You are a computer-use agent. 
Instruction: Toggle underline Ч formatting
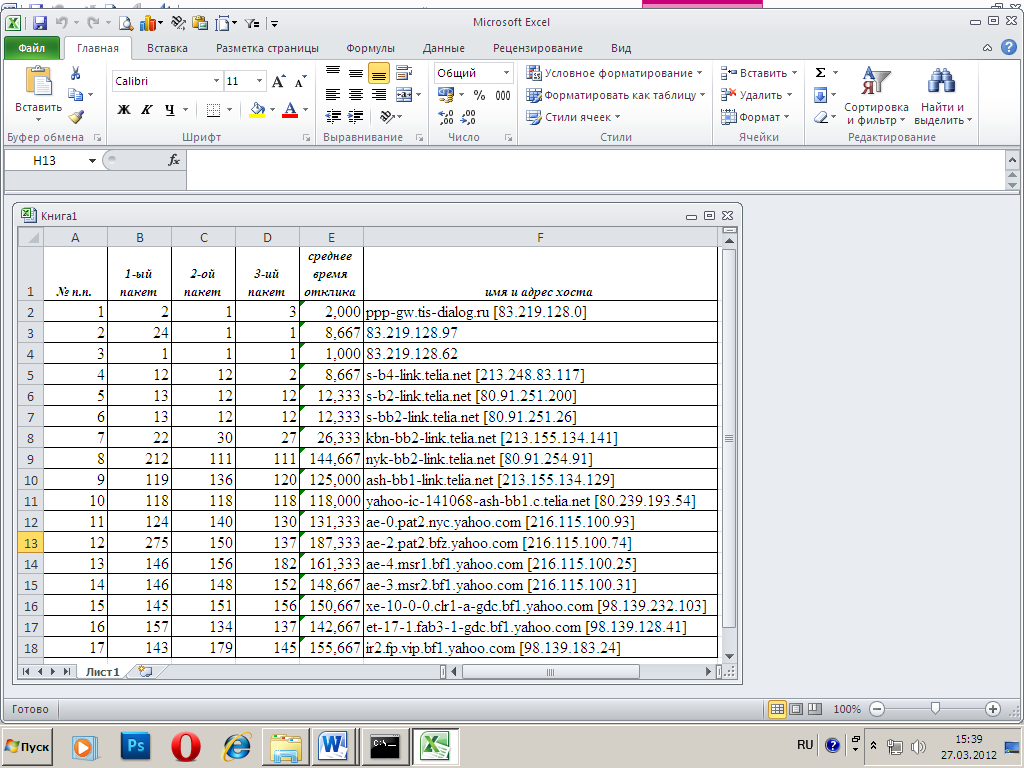coord(170,110)
